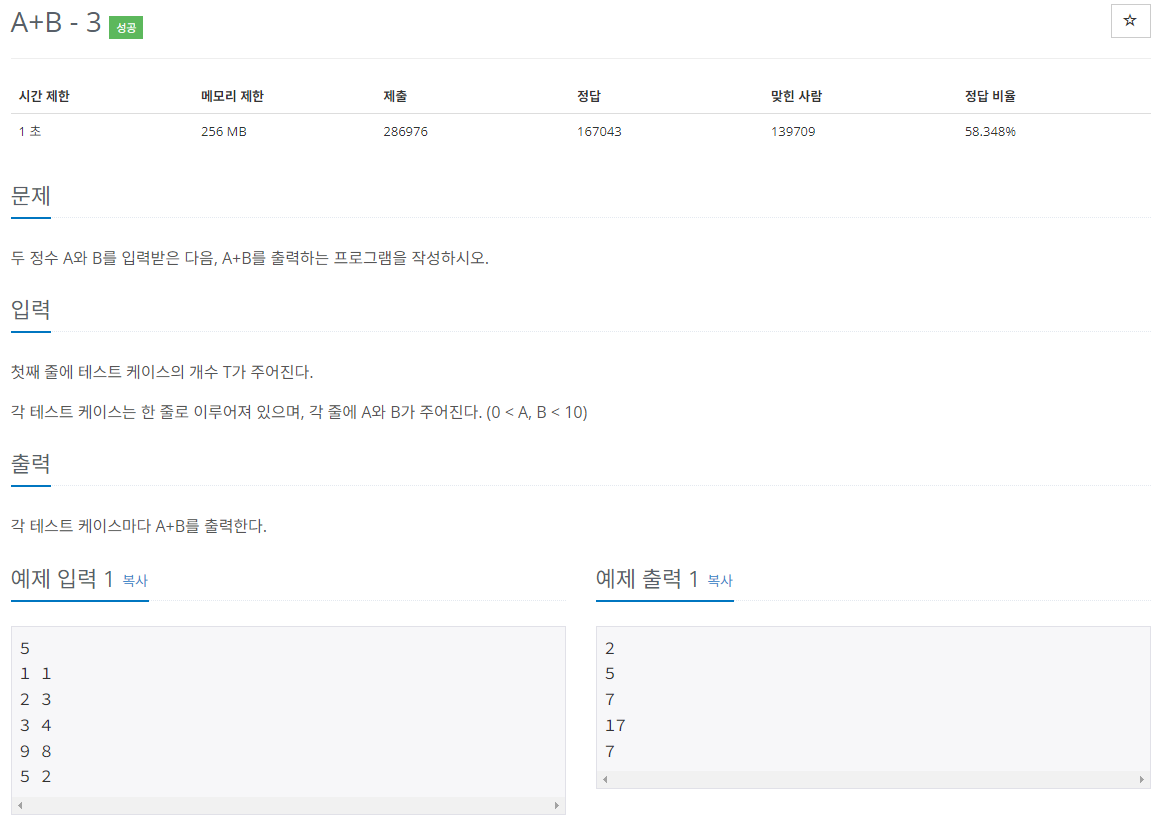Click left scroll arrow of example output box
Screen dimensions: 1171x820
click(605, 780)
